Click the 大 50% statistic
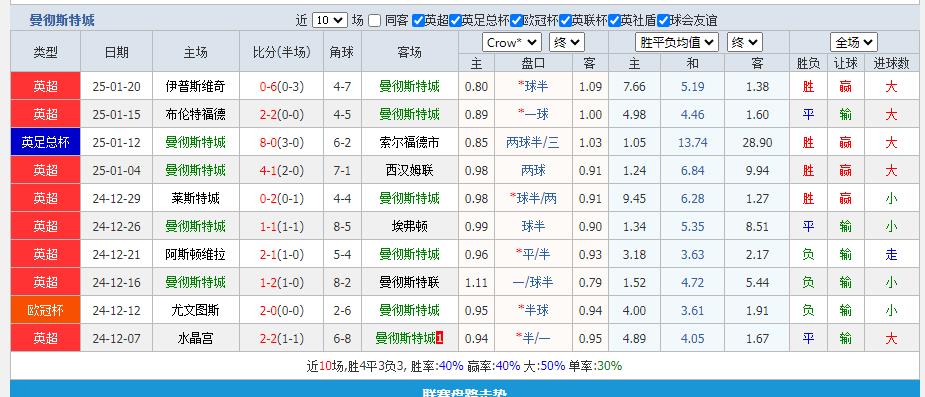This screenshot has width=925, height=397. click(x=544, y=366)
